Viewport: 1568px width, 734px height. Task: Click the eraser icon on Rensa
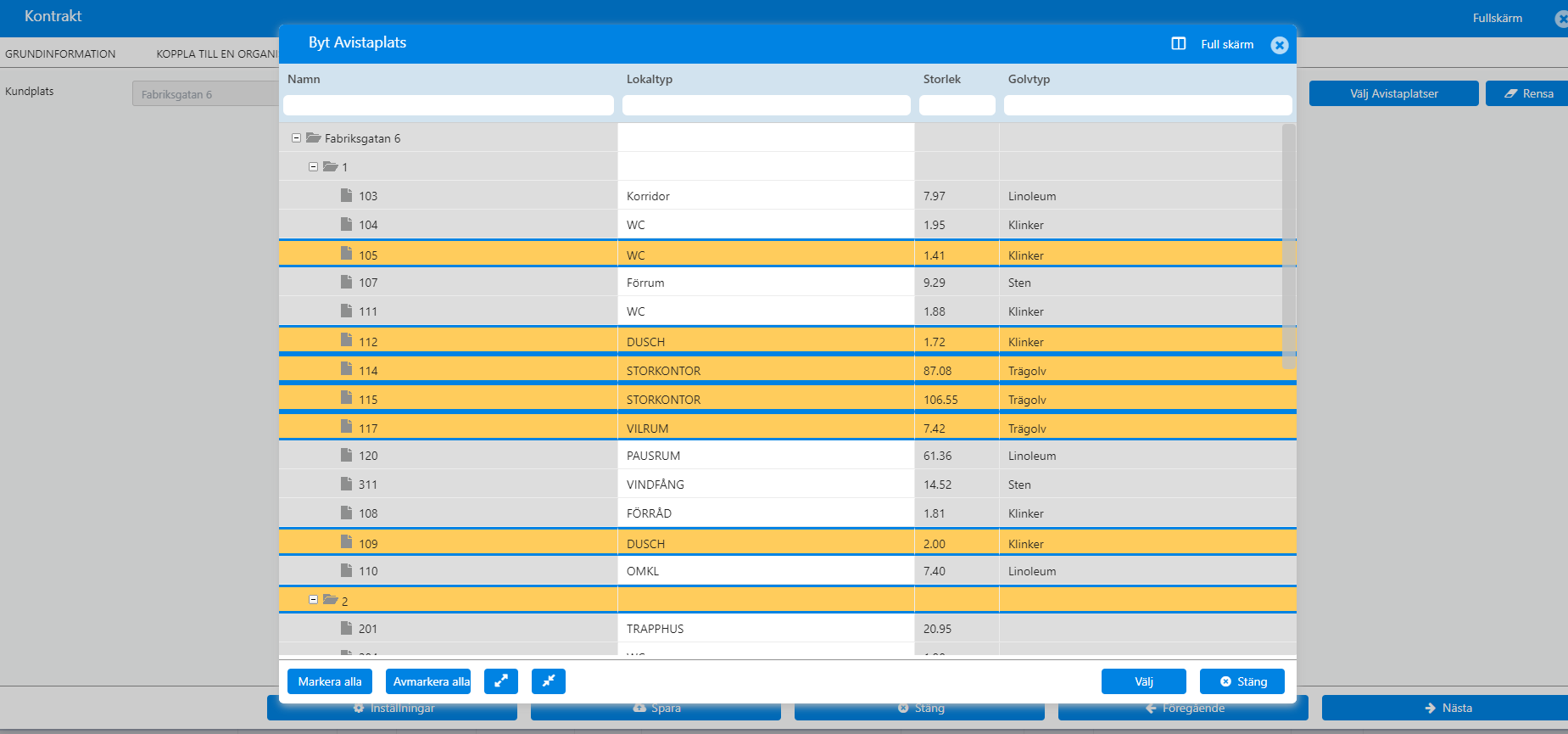point(1511,93)
